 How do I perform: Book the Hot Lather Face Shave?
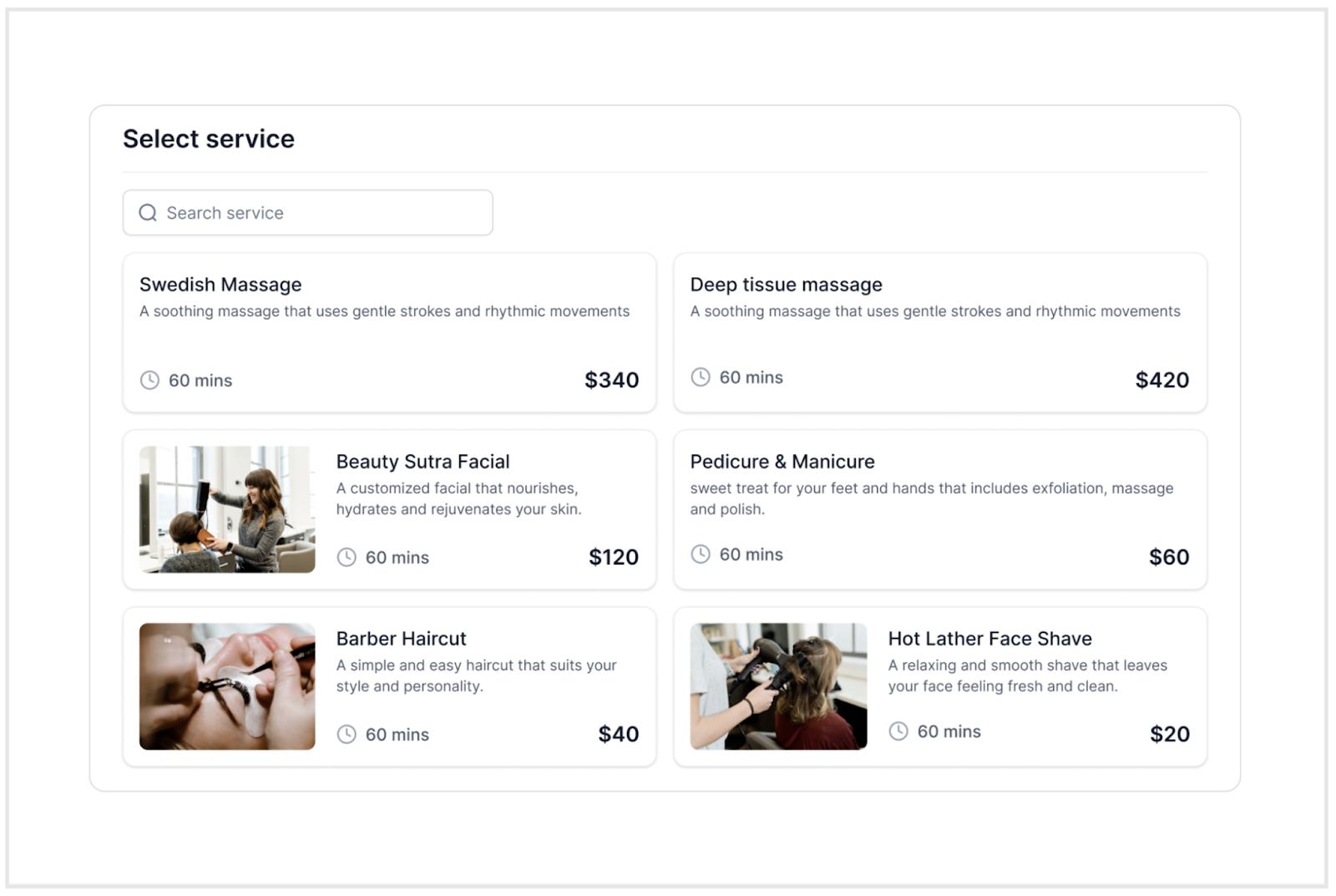(x=940, y=686)
